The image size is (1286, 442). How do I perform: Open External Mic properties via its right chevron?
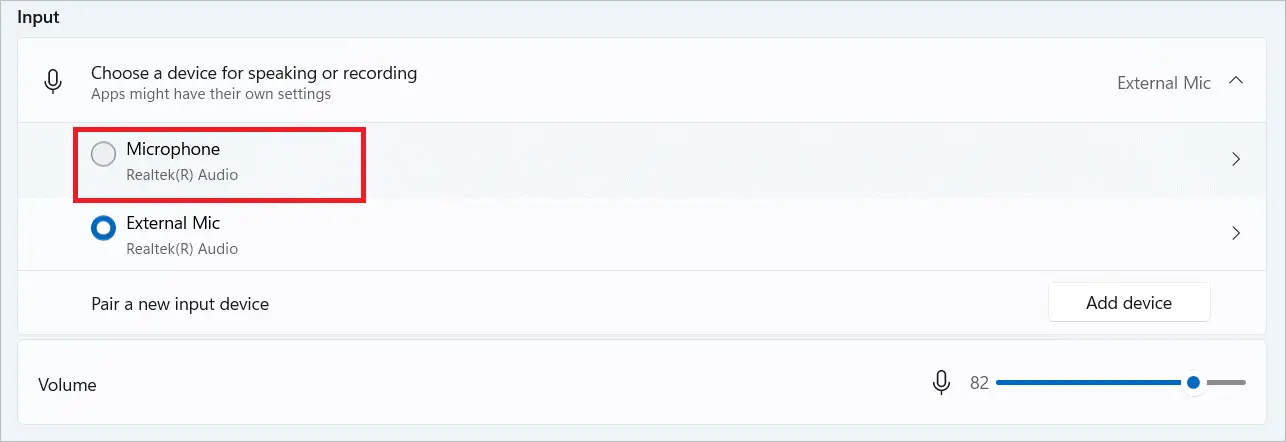click(x=1236, y=233)
